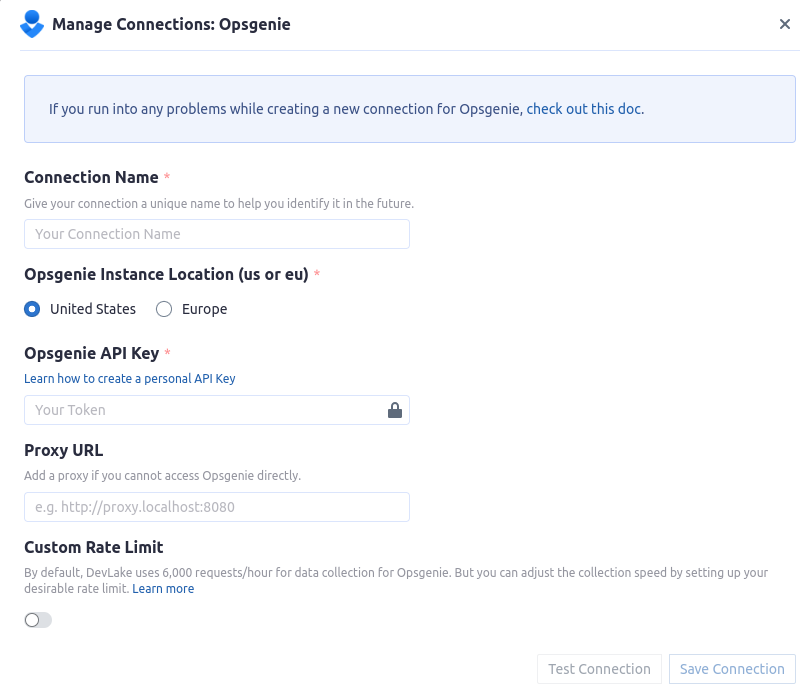
Task: Click the padlock icon in the token field
Action: pos(394,409)
